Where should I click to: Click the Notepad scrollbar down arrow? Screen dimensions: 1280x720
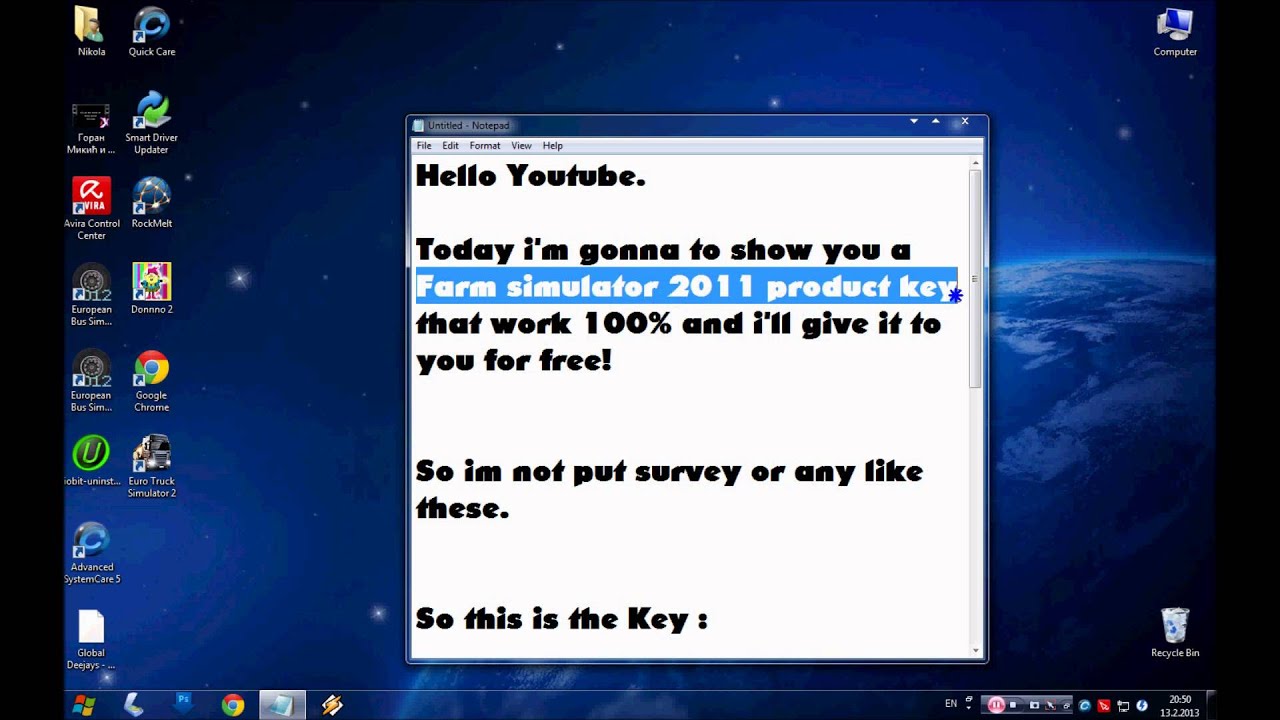click(x=976, y=651)
